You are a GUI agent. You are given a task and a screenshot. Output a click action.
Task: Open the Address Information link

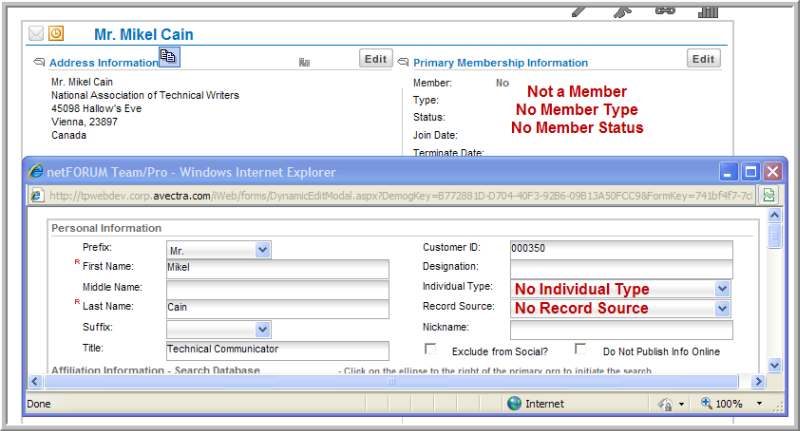pos(104,63)
